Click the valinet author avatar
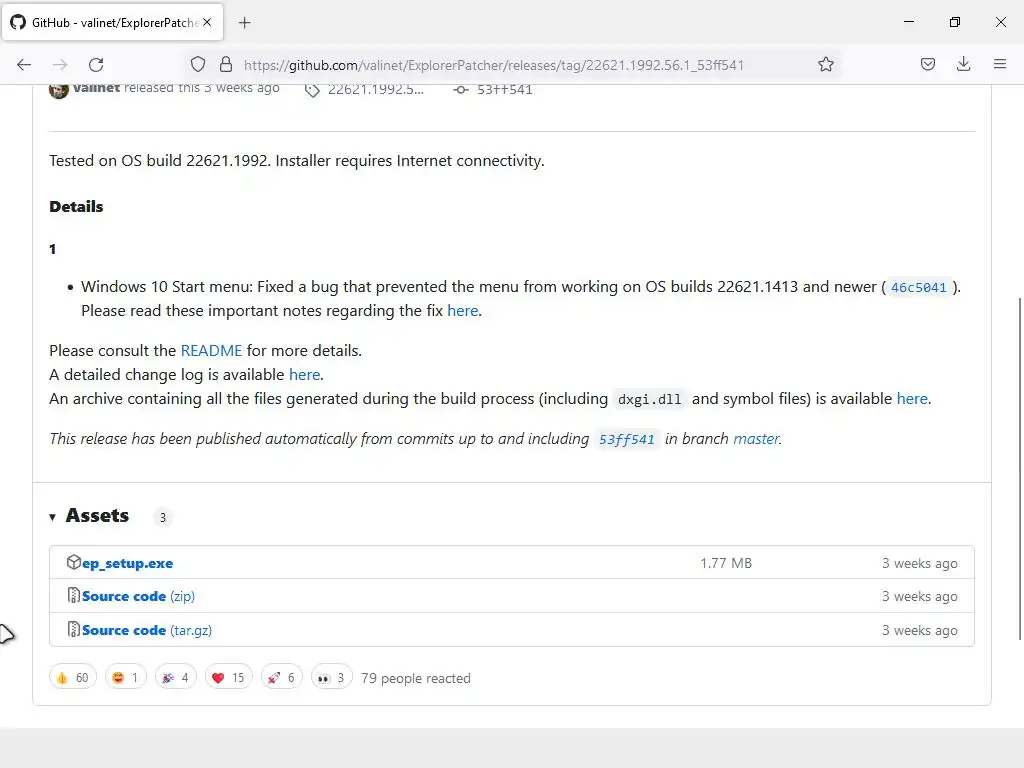1024x768 pixels. click(59, 90)
